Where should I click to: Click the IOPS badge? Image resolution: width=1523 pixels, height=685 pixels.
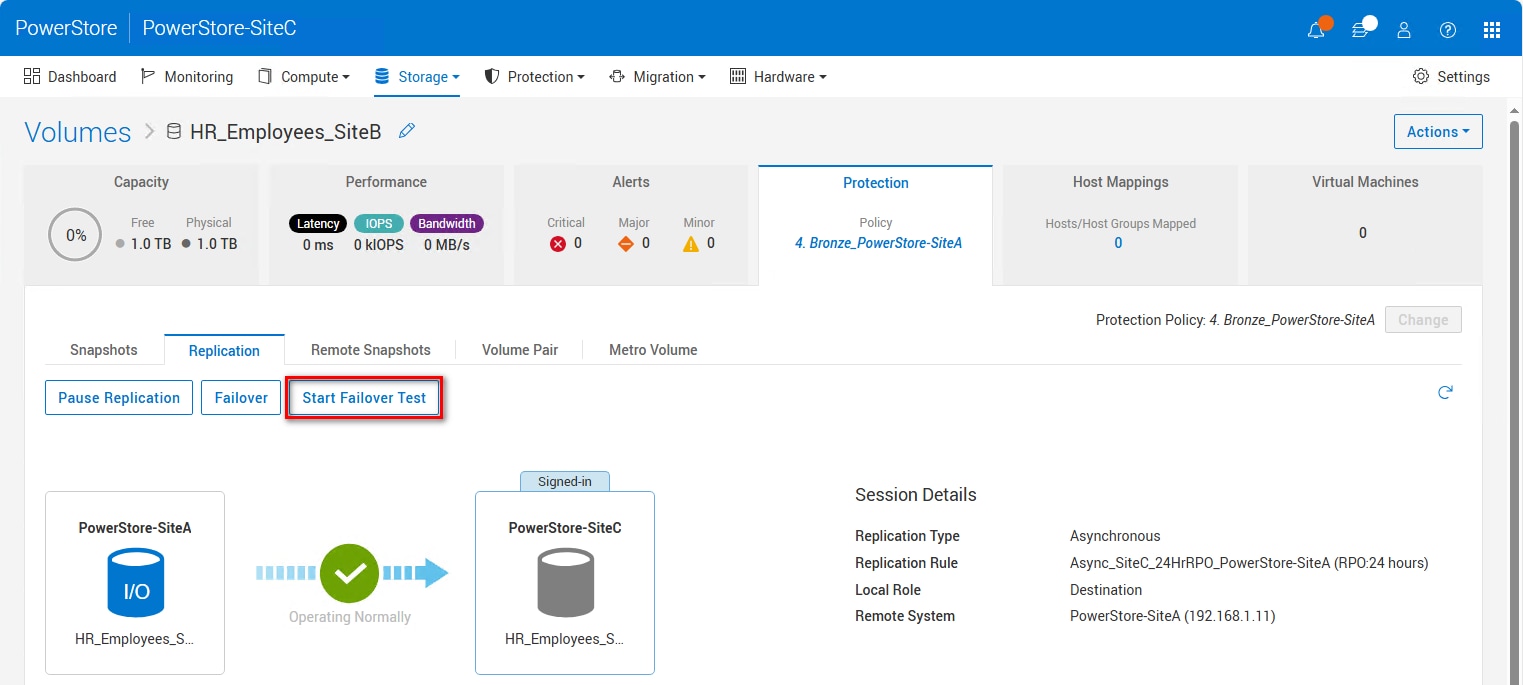click(379, 224)
